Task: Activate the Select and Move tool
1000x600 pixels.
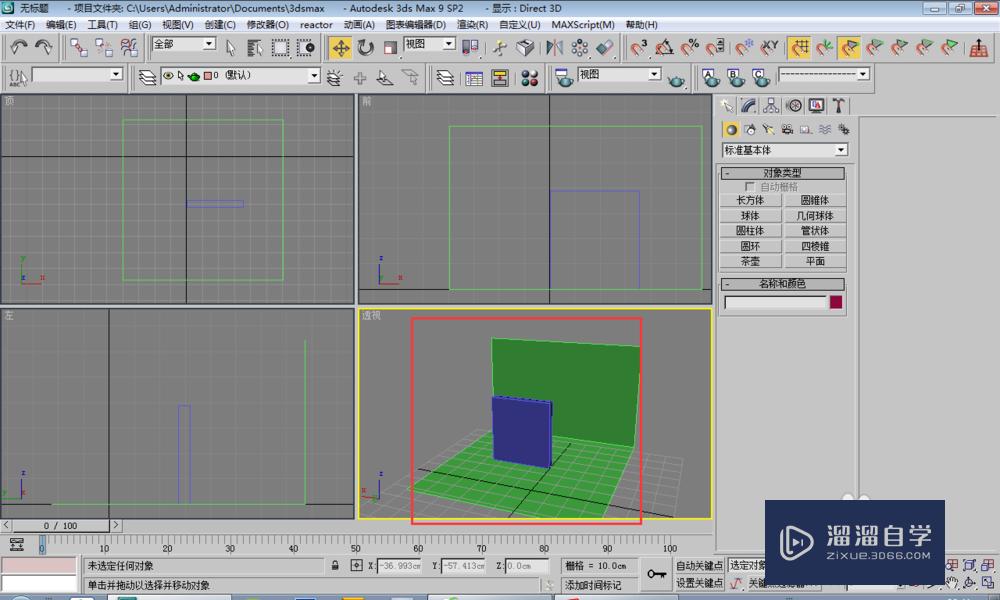Action: point(341,48)
